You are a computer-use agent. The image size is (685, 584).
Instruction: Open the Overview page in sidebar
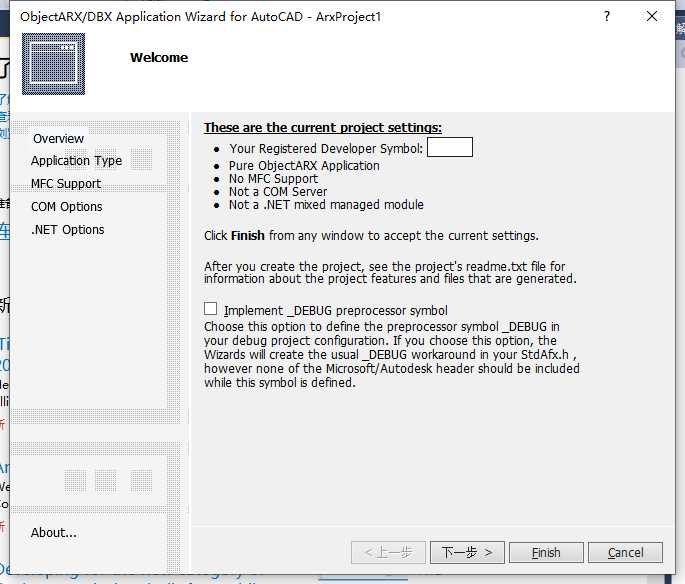59,138
